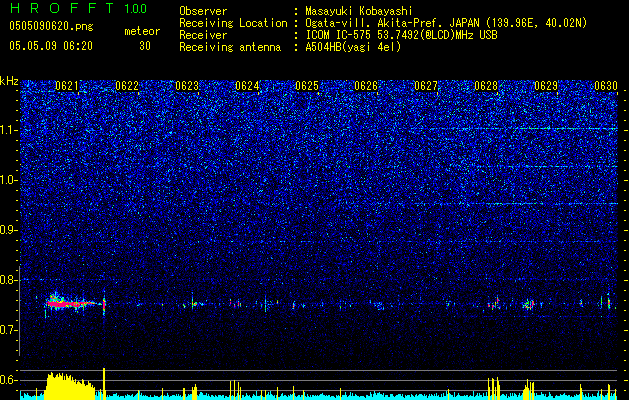Click the 0.8 kHz frequency label
The width and height of the screenshot is (629, 400).
point(9,280)
